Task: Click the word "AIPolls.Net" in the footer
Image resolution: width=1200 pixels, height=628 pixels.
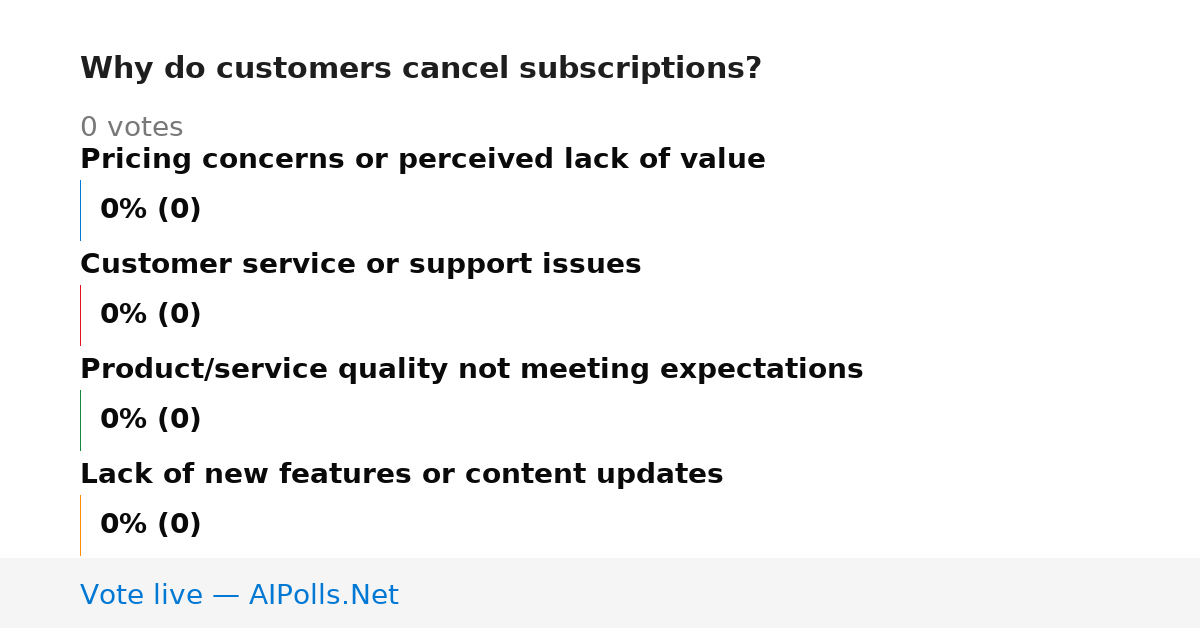Action: pos(324,595)
